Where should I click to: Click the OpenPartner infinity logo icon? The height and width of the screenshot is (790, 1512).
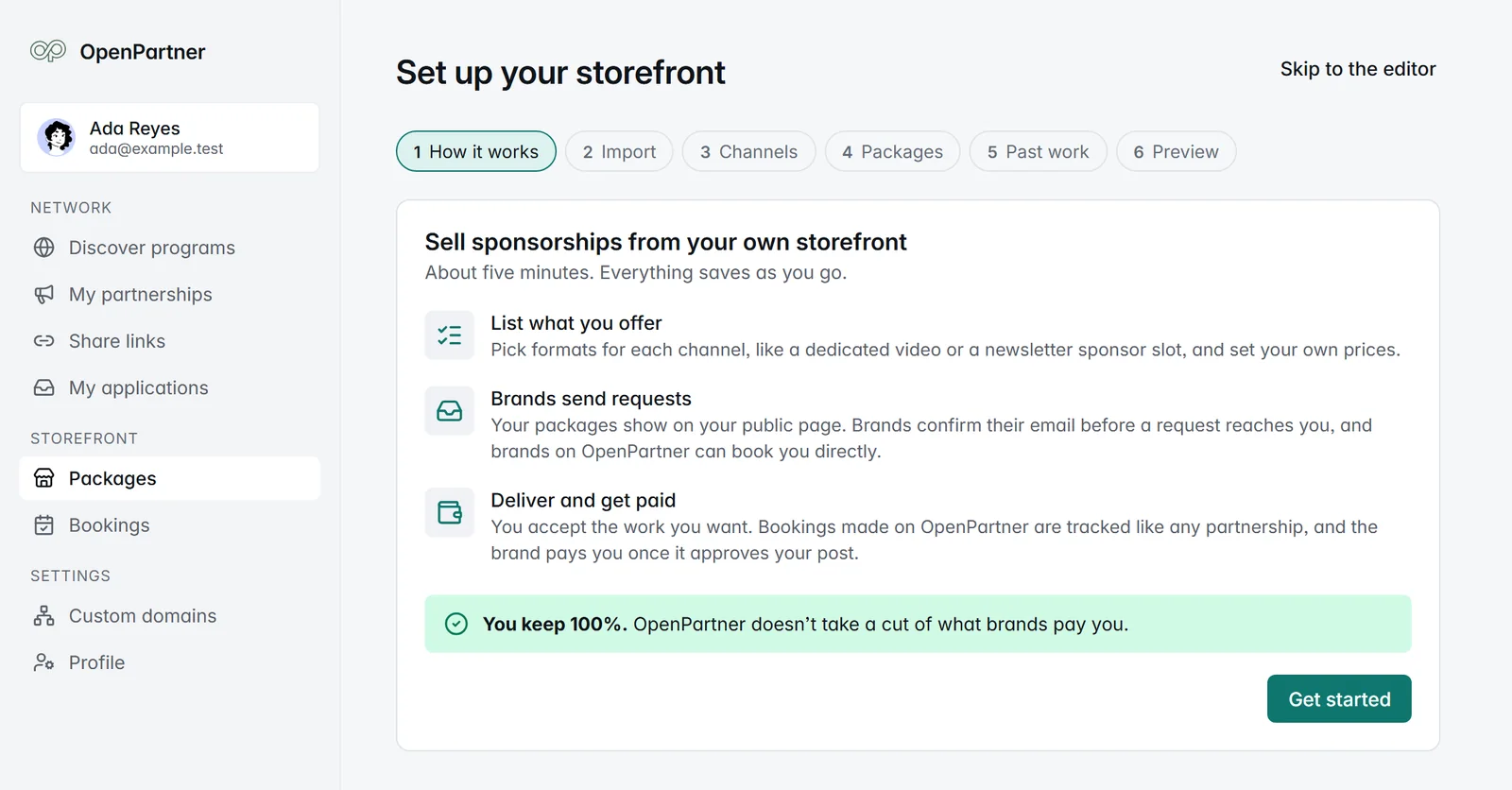tap(48, 51)
